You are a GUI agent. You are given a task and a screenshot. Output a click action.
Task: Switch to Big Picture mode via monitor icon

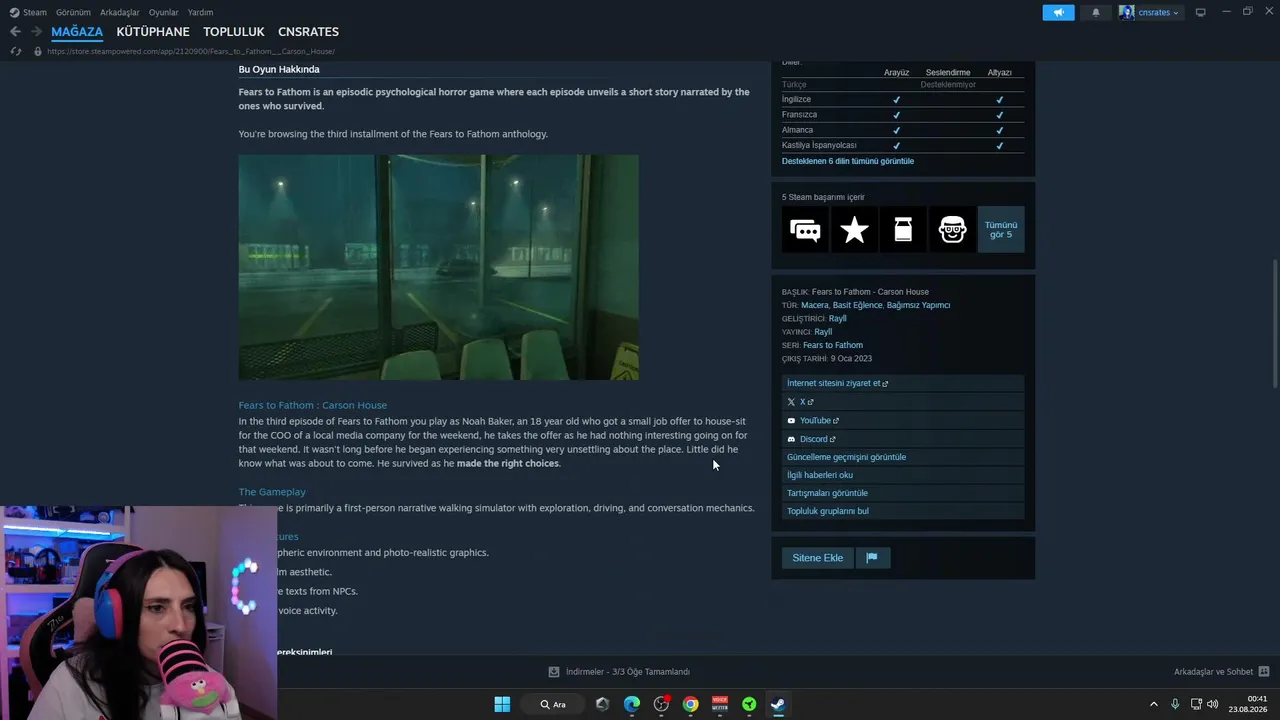click(x=1201, y=12)
